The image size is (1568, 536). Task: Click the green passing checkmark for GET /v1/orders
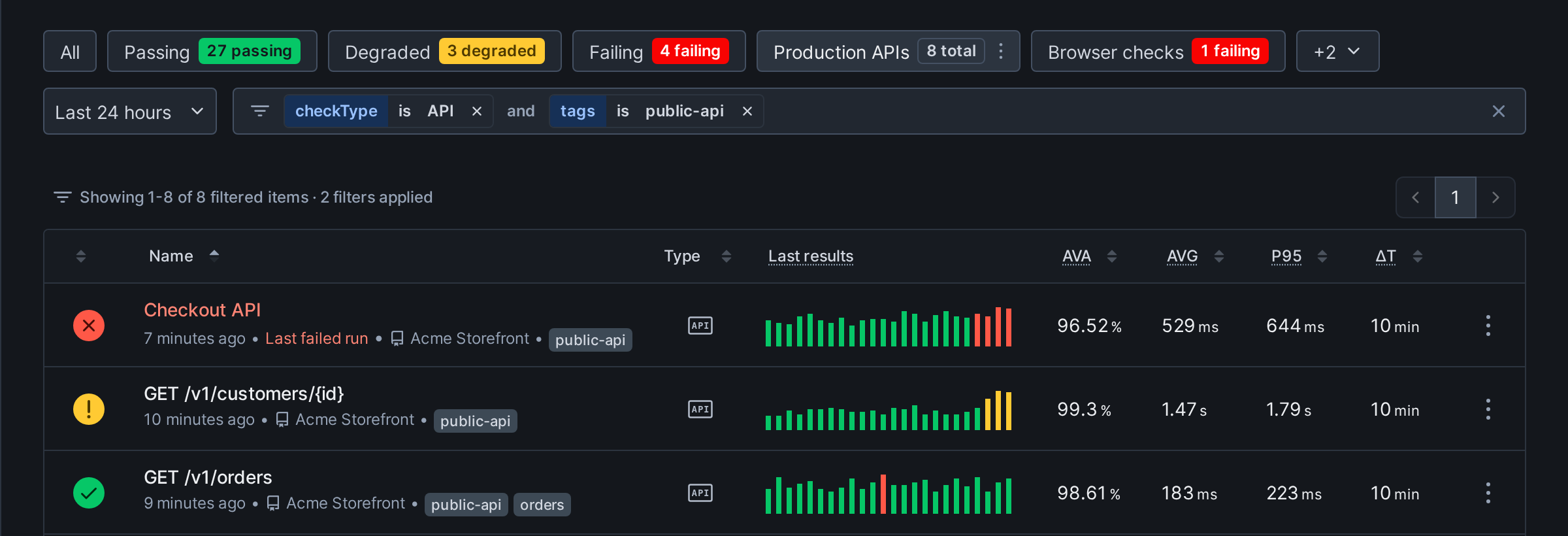pos(89,493)
